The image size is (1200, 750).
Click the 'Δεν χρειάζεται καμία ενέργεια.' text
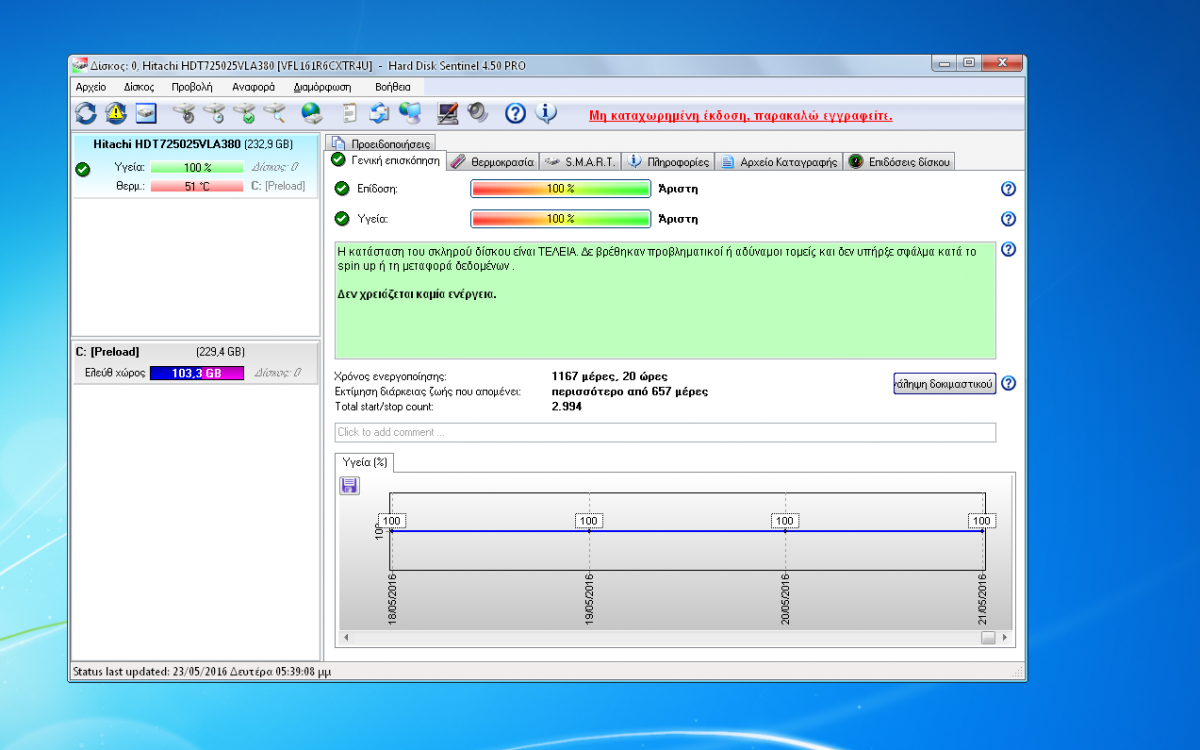click(x=418, y=295)
